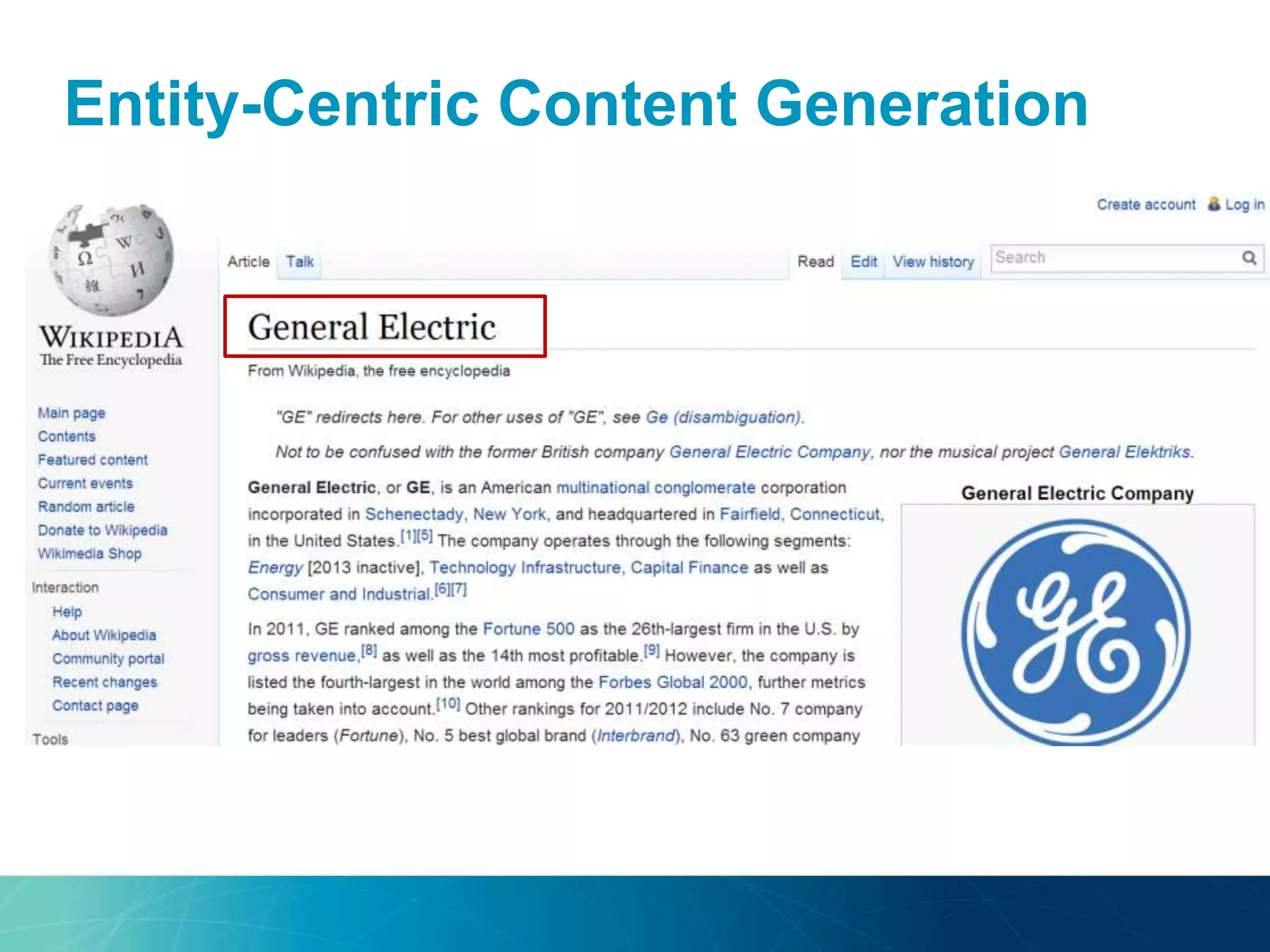
Task: Click the Tools section heading
Action: 50,739
